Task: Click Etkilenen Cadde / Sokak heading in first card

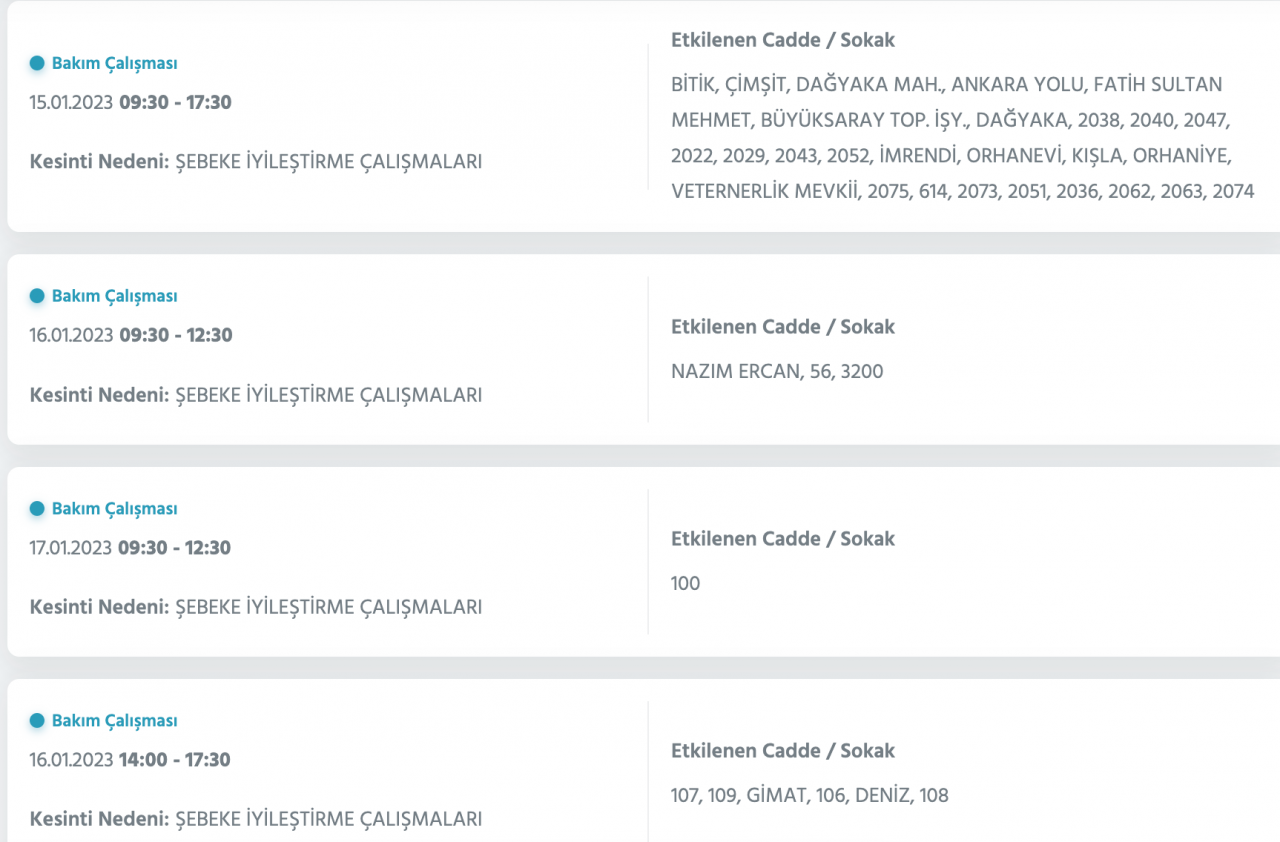Action: coord(783,41)
